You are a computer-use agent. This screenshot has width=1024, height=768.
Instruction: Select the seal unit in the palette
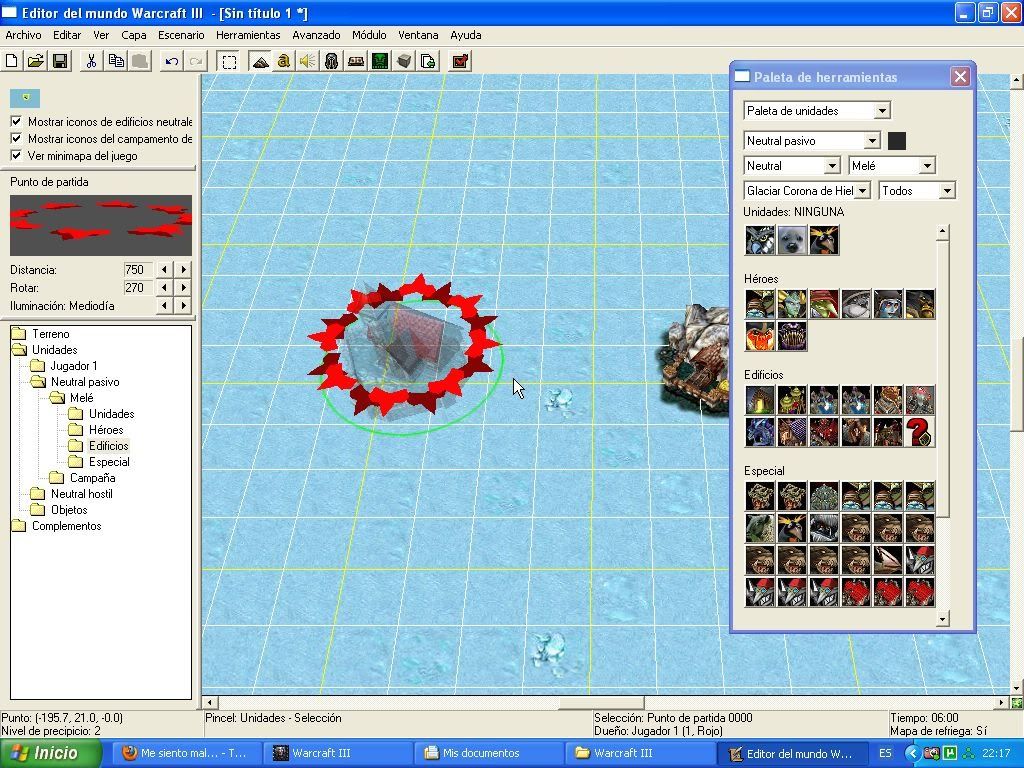point(792,240)
